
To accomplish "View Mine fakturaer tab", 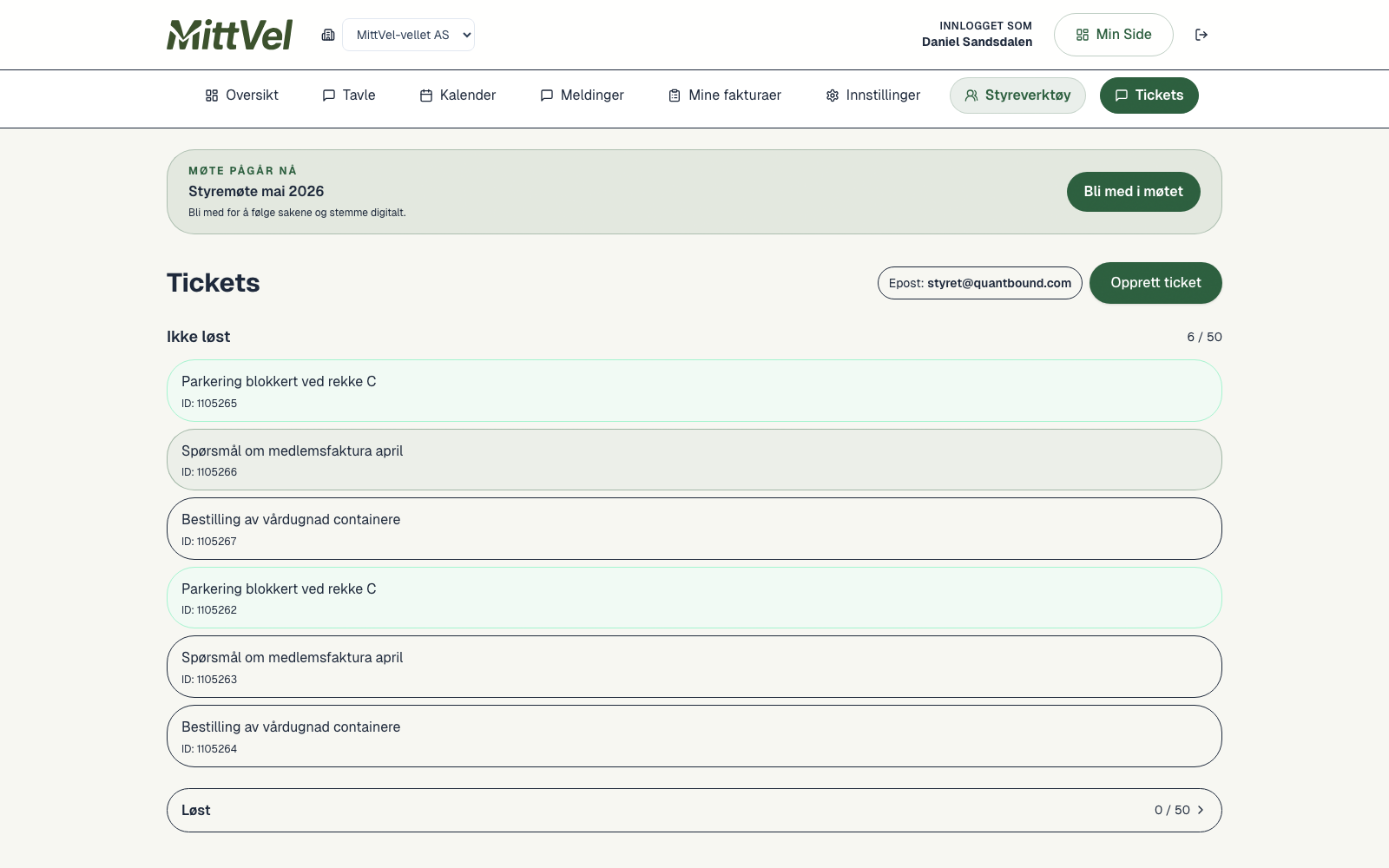I will [724, 95].
